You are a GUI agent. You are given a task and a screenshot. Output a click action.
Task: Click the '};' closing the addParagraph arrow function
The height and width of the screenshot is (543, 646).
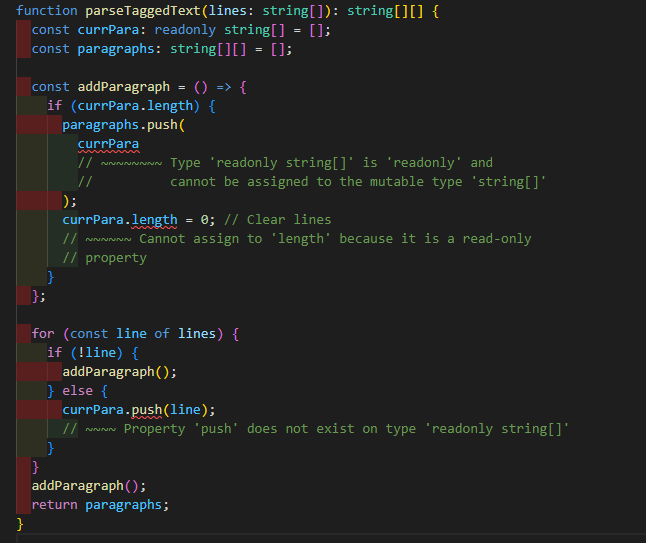coord(39,296)
